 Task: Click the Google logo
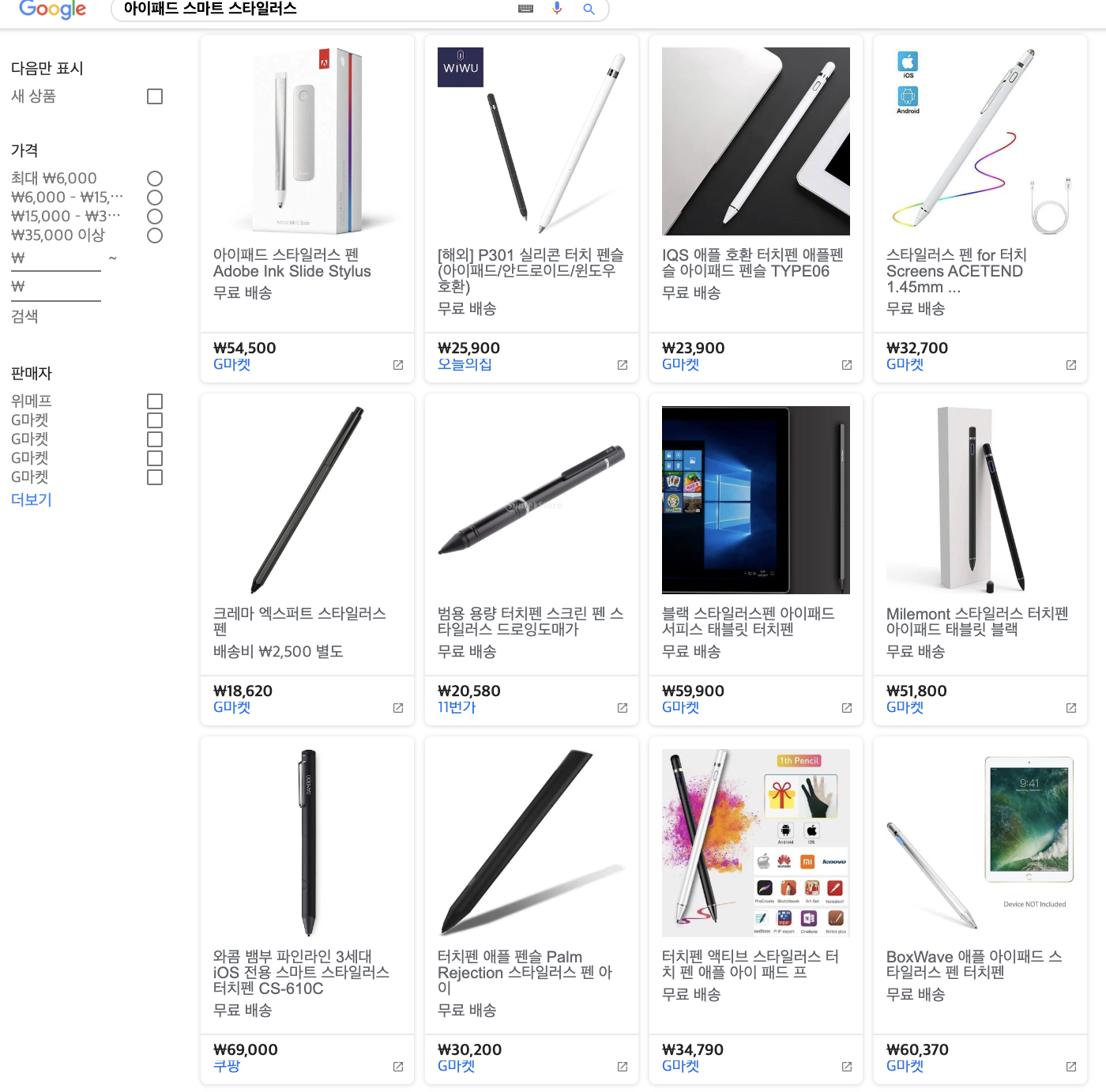tap(52, 9)
